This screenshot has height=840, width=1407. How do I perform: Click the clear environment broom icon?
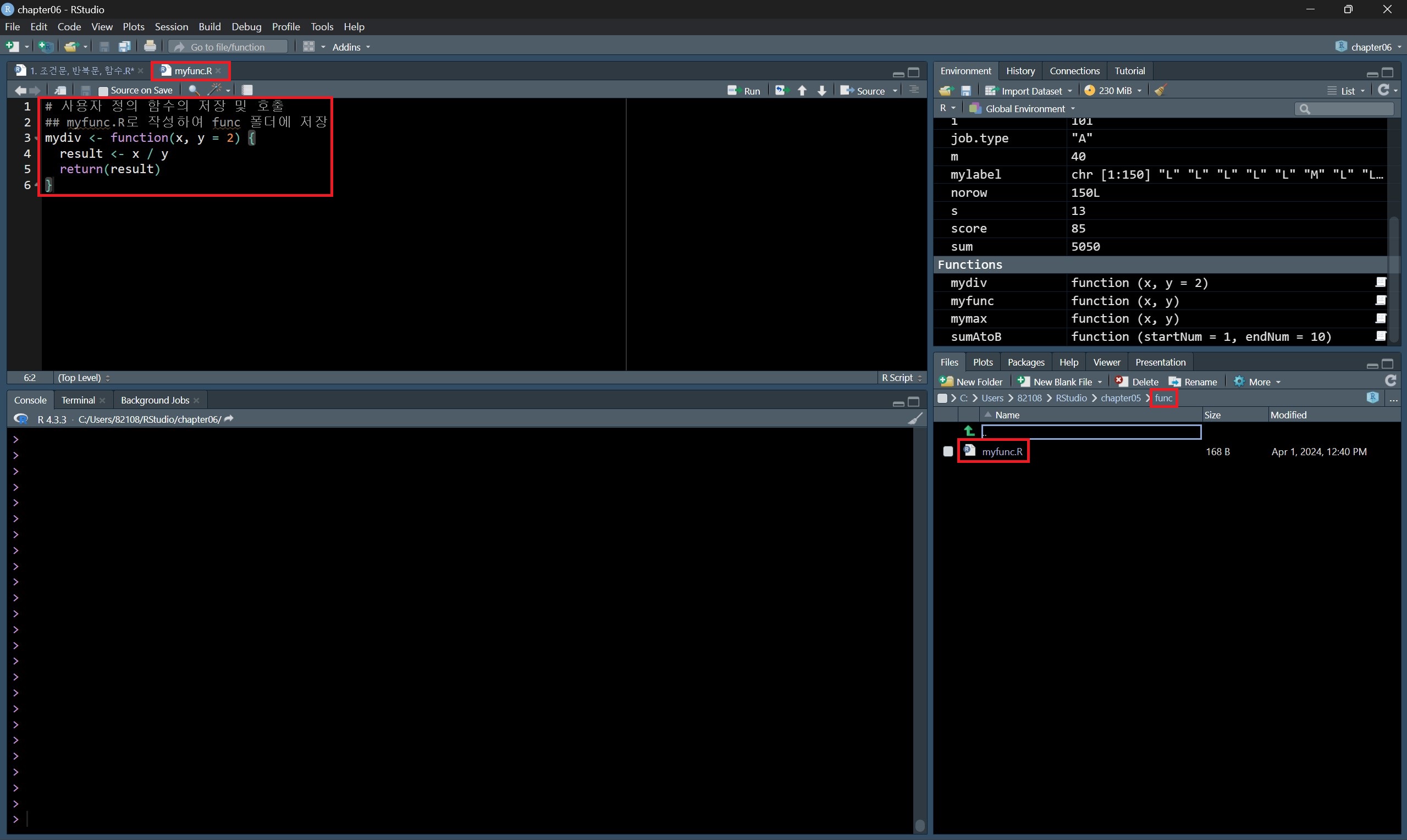(1160, 91)
